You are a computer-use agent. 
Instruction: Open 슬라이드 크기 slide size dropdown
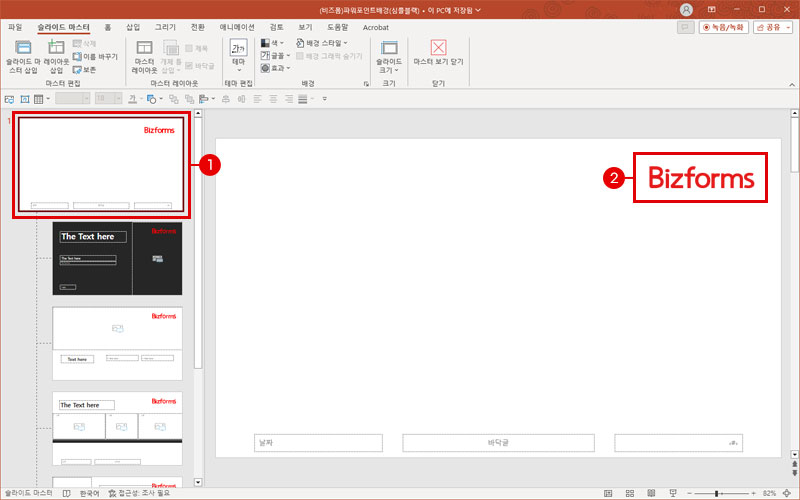coord(389,57)
